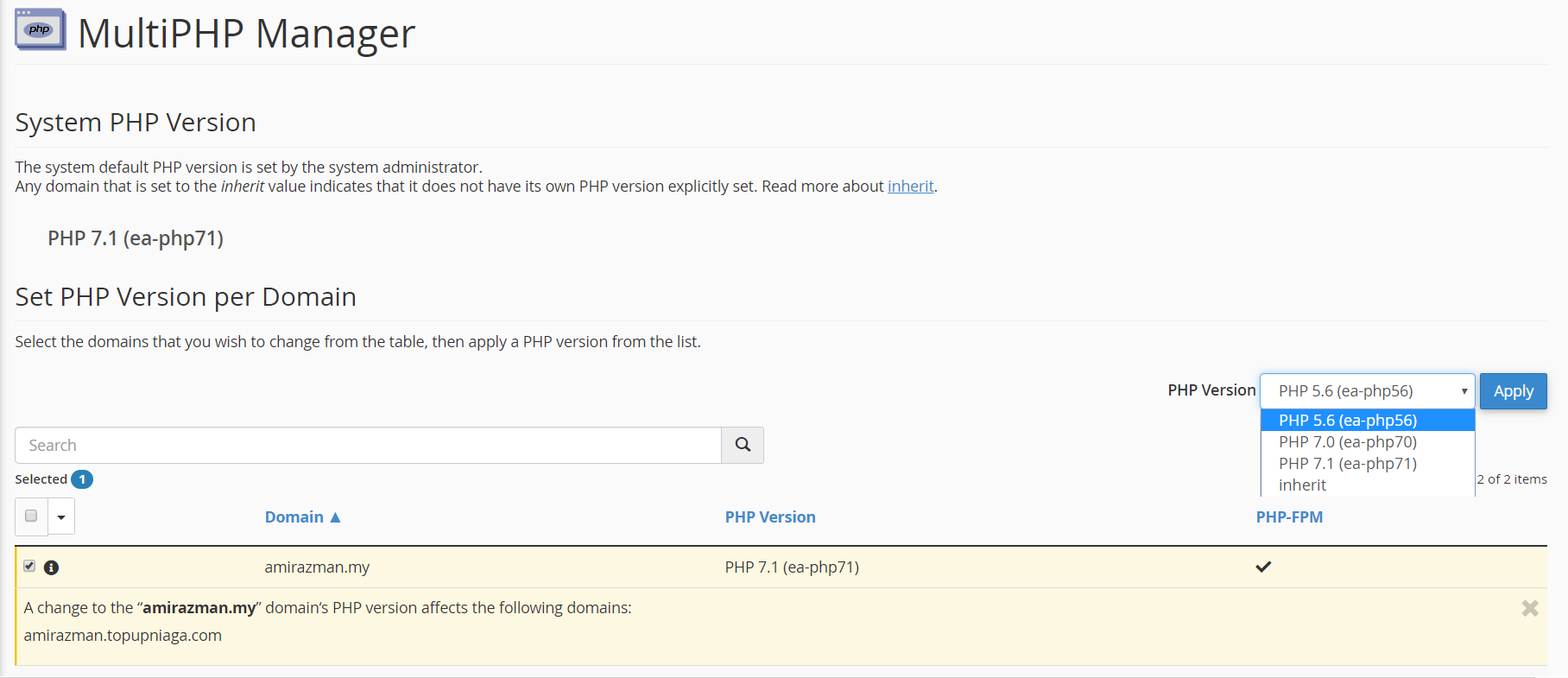Choose PHP 7.0 (ea-php70) option
Image resolution: width=1568 pixels, height=678 pixels.
1348,442
